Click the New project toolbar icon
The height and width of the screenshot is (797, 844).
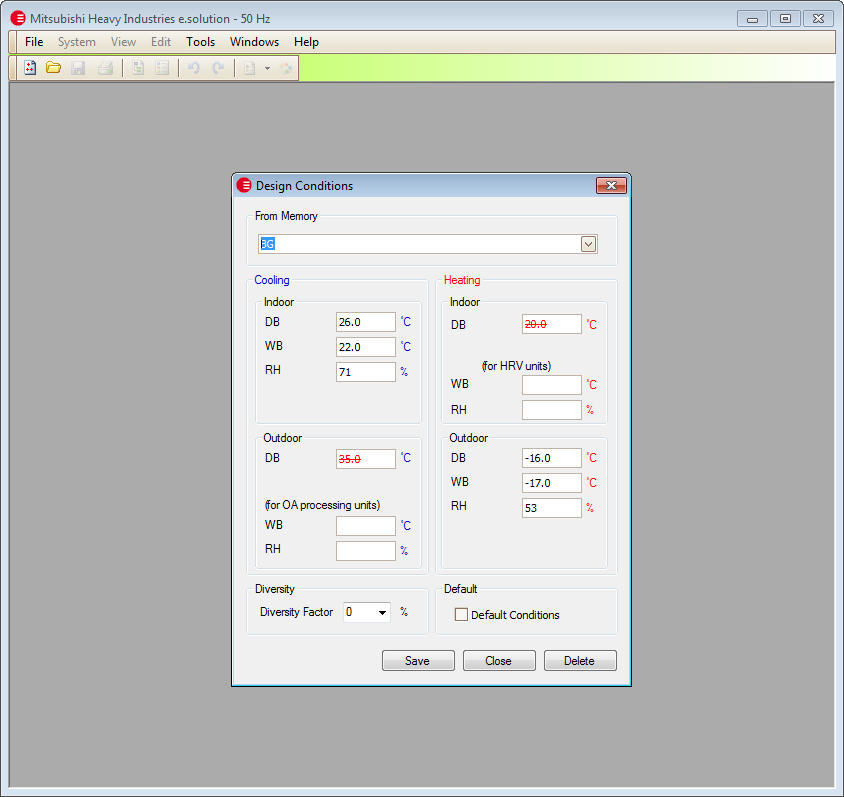tap(30, 68)
